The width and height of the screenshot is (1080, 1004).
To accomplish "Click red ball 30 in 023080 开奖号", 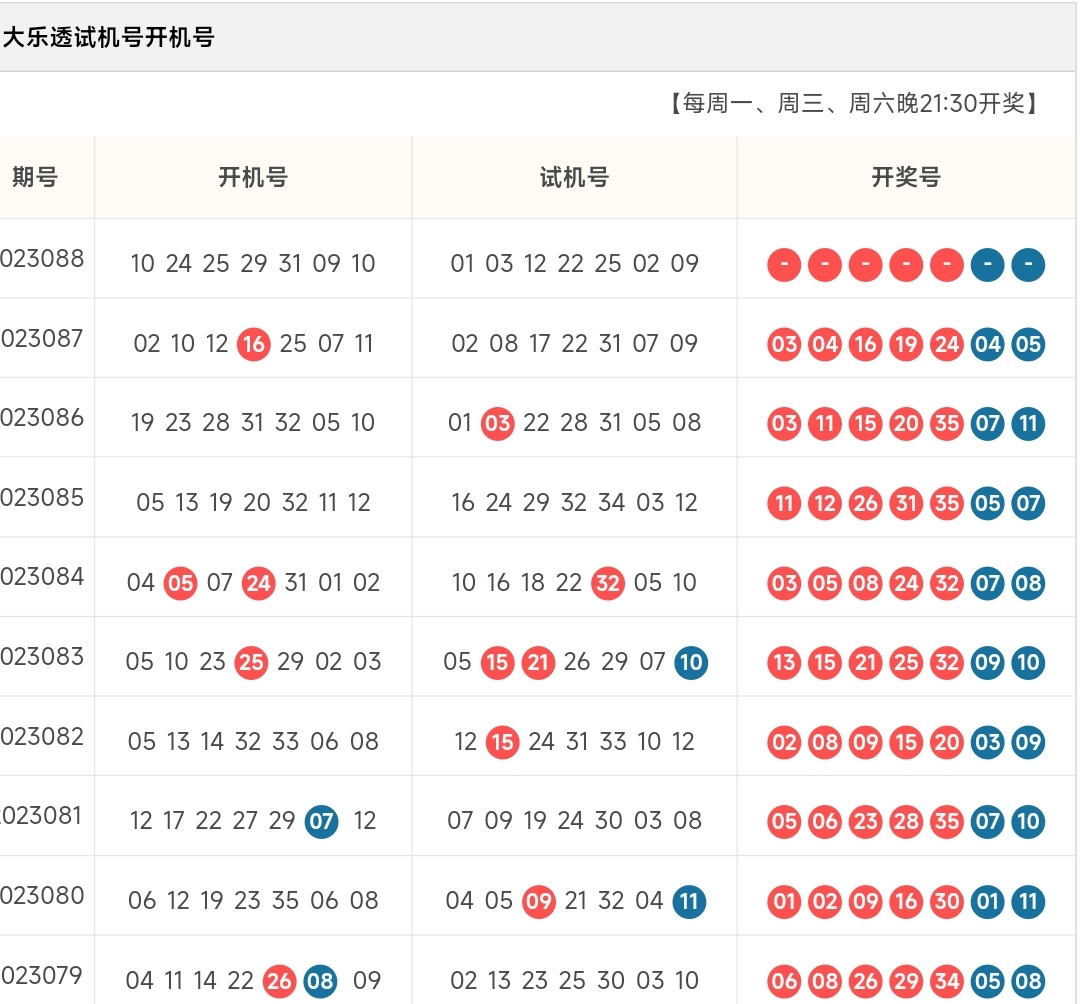I will (946, 901).
